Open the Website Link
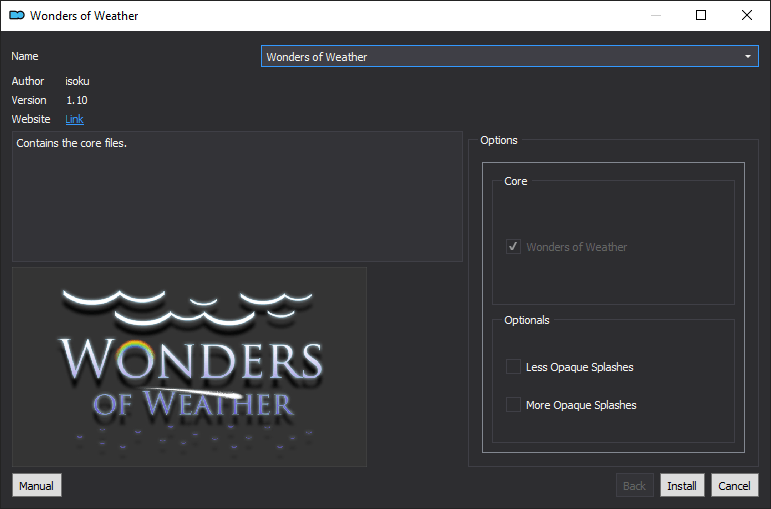 click(74, 120)
